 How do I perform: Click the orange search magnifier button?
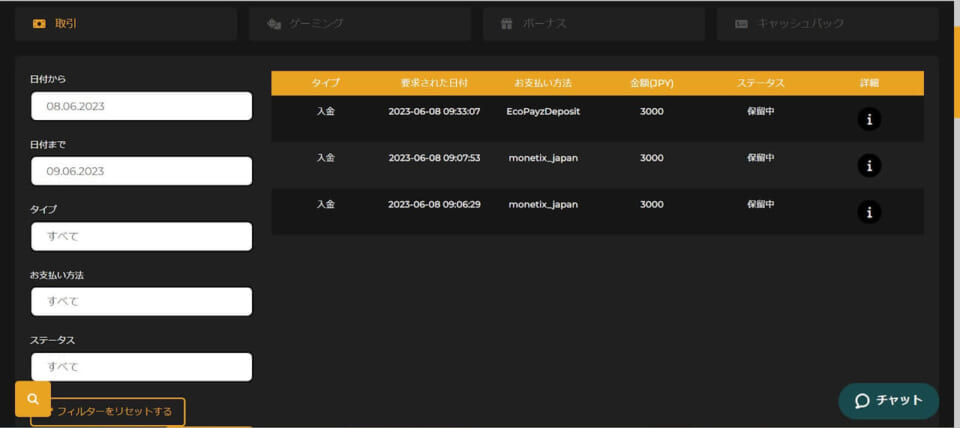(33, 399)
